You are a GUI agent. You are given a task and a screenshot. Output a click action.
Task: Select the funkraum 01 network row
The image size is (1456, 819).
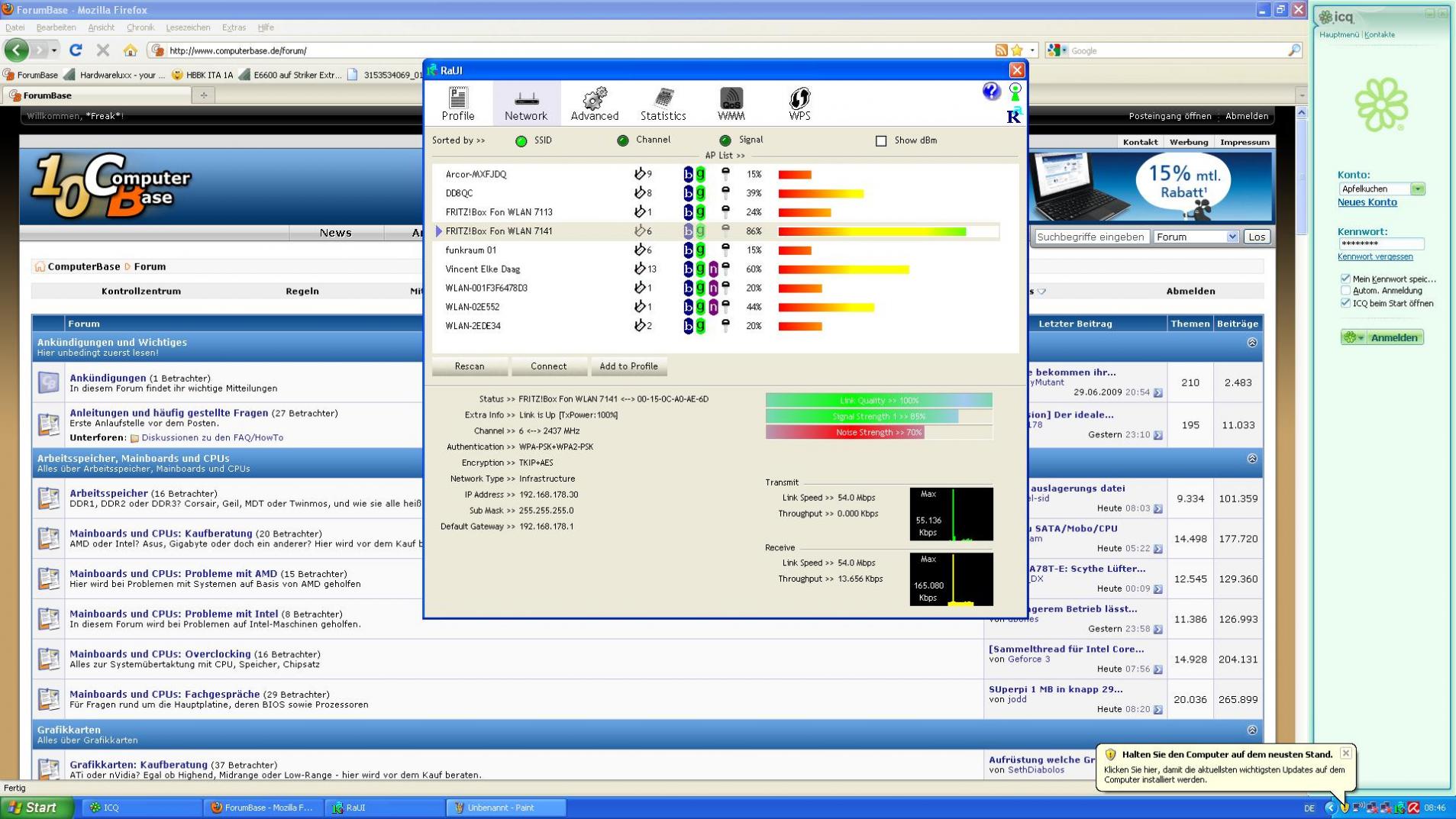click(x=716, y=250)
